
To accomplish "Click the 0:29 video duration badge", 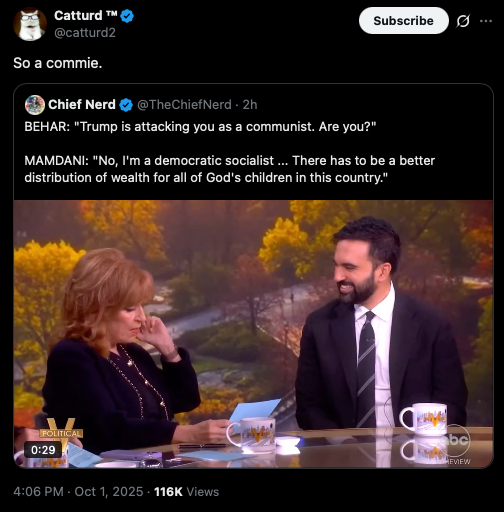I will pyautogui.click(x=43, y=450).
